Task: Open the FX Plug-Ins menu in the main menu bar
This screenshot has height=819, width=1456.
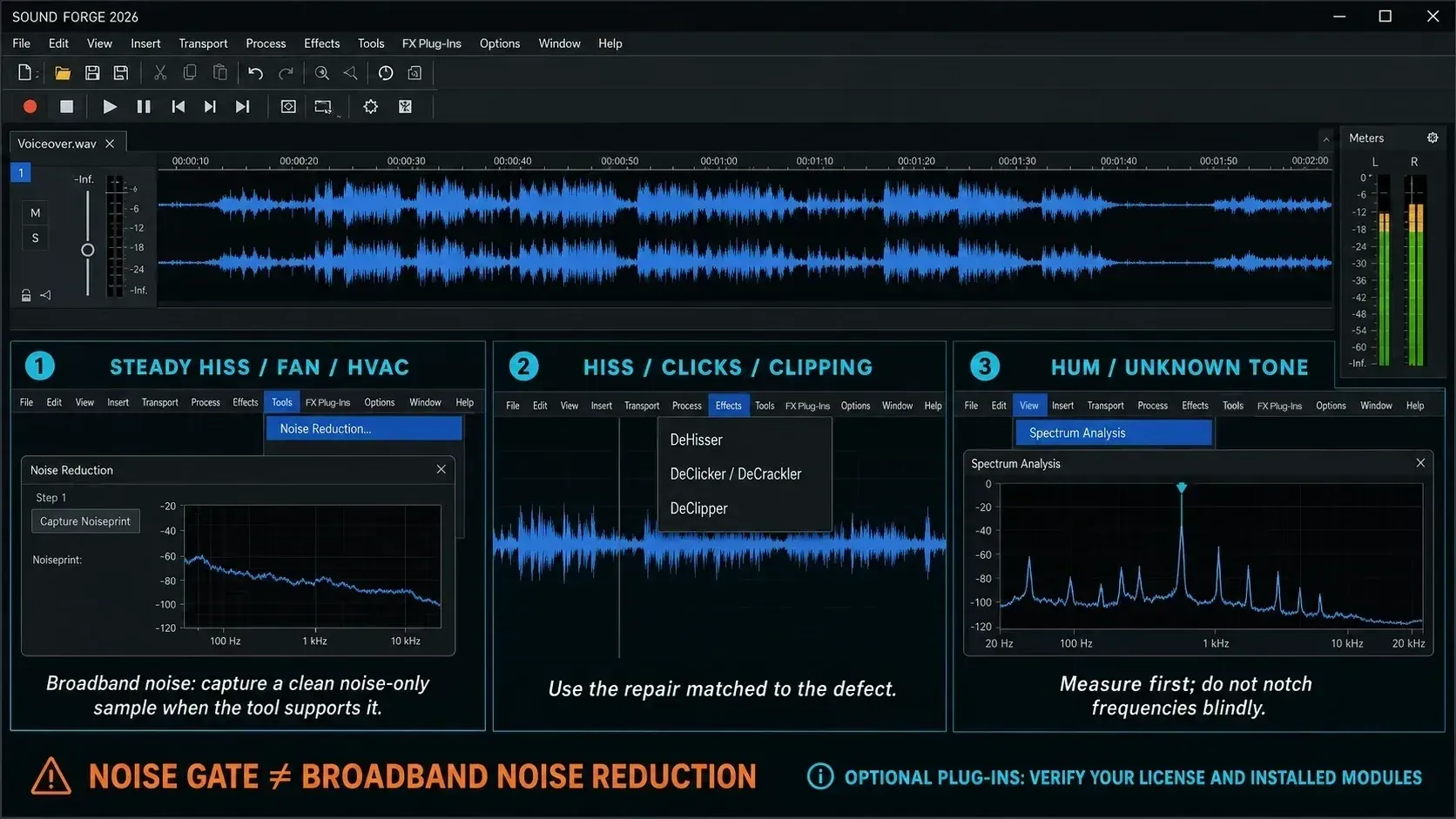Action: pos(431,44)
